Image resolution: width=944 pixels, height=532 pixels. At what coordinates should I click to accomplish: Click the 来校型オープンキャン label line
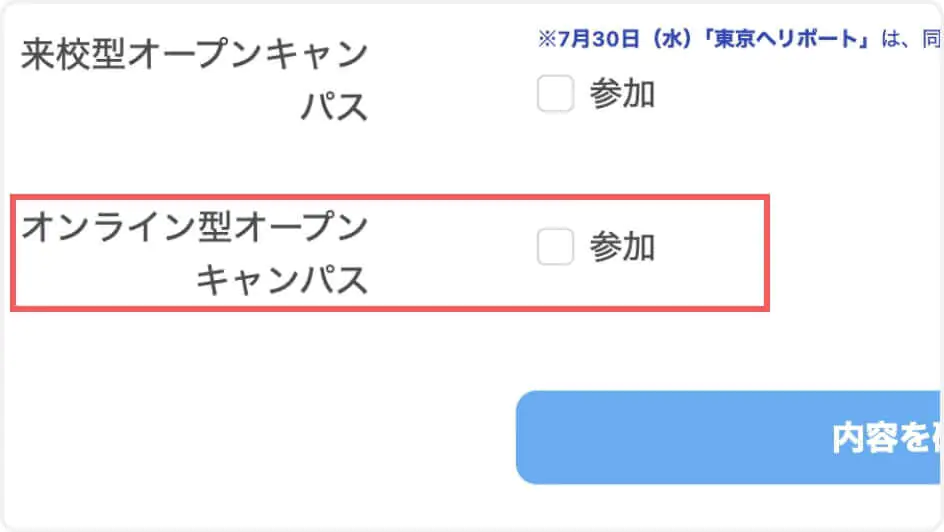[x=195, y=54]
